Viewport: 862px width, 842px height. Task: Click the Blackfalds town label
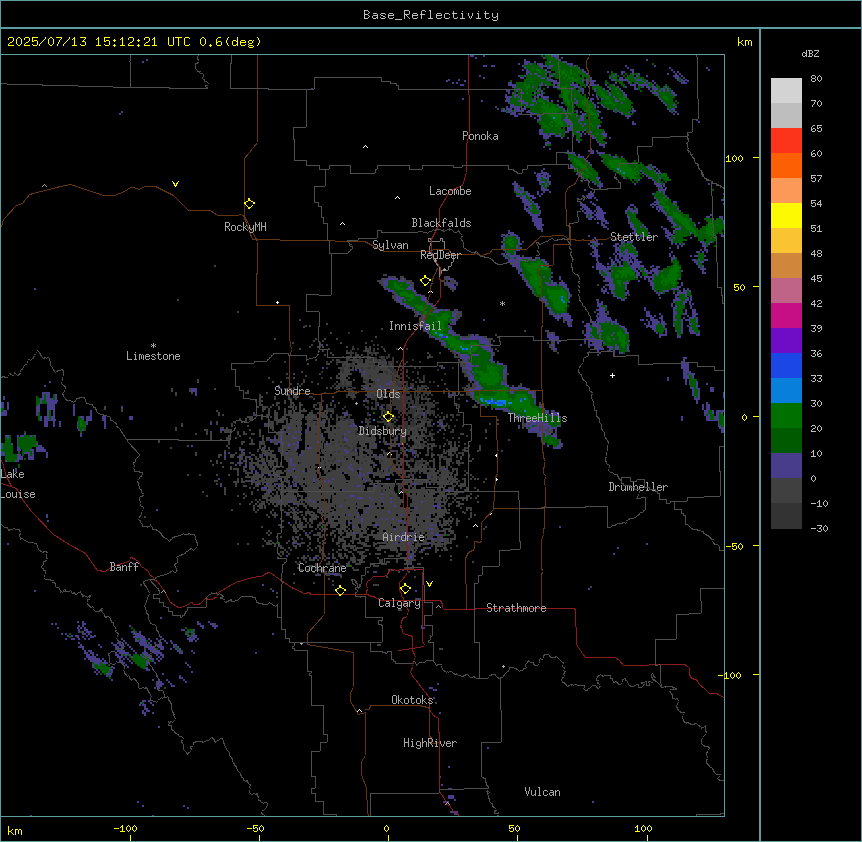click(x=441, y=223)
